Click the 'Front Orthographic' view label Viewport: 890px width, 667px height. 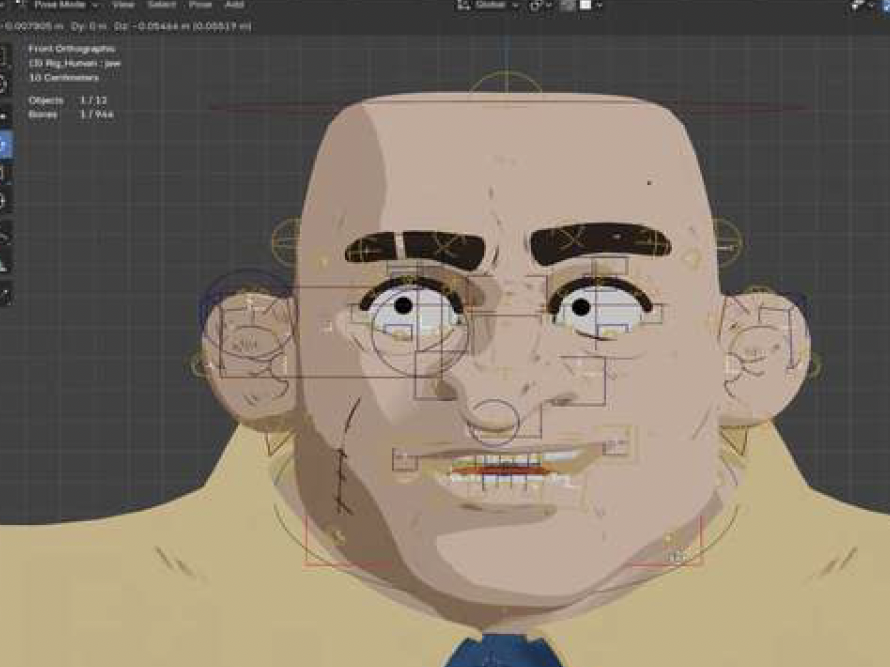tap(72, 49)
